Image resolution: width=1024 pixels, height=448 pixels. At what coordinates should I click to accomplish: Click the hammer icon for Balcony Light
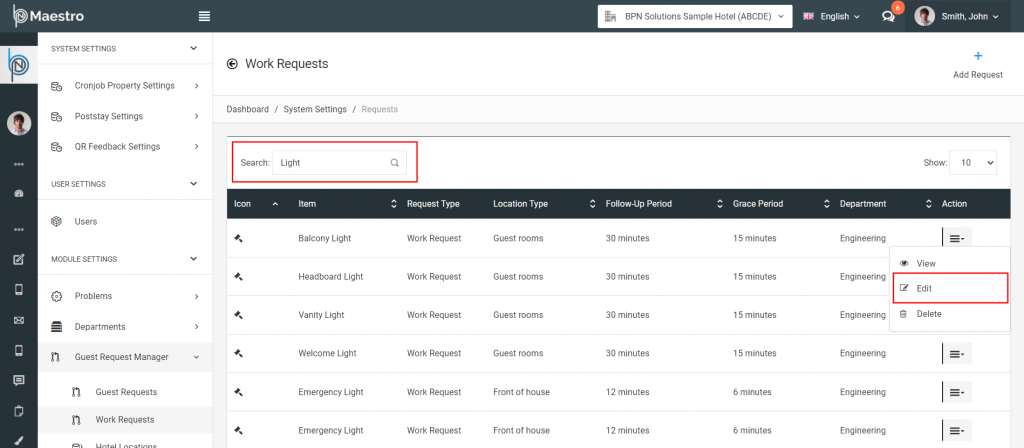coord(238,238)
